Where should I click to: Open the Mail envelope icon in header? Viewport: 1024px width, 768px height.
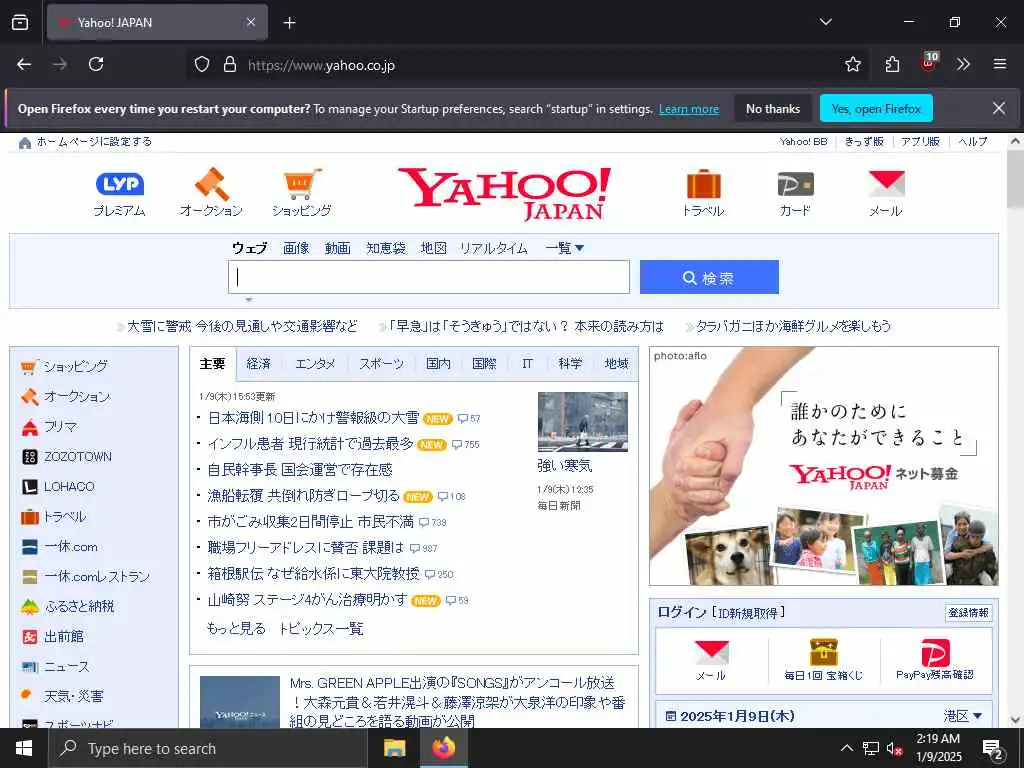tap(886, 184)
